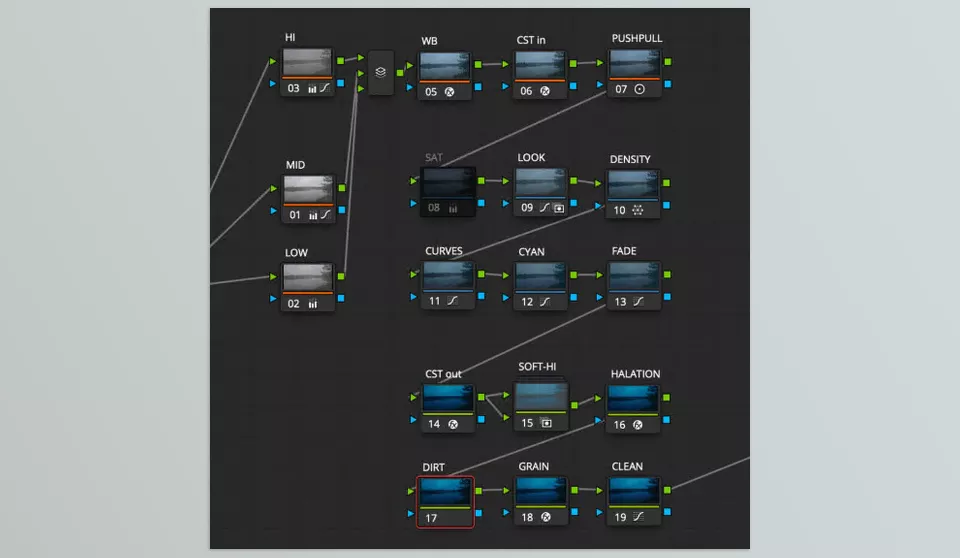
Task: Click the curve icon on node 01
Action: (x=326, y=215)
